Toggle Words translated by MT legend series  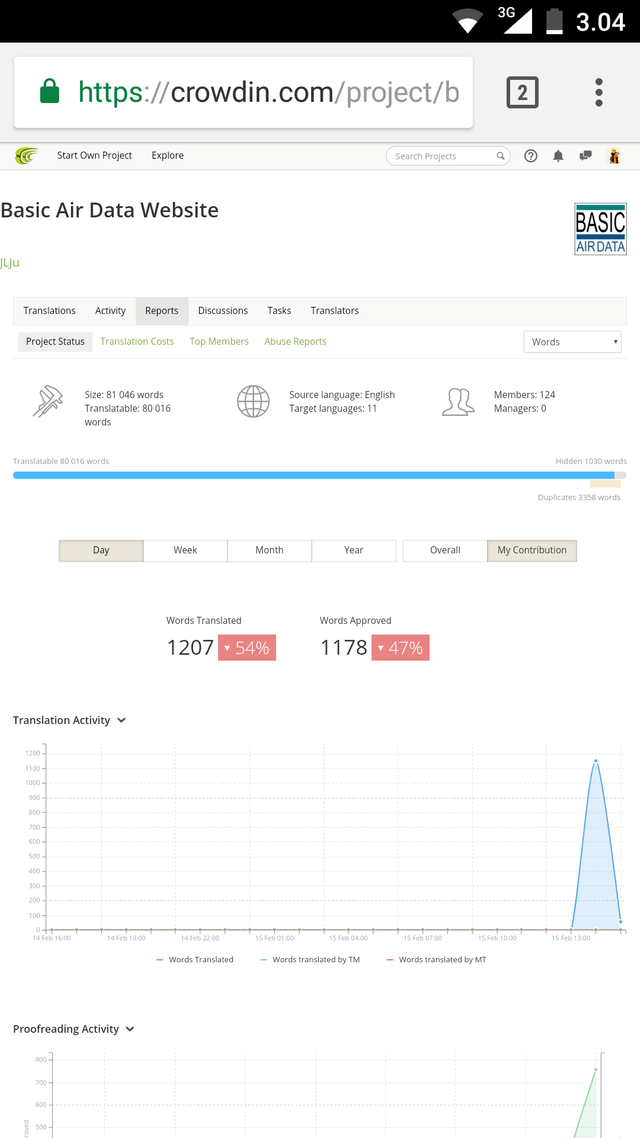coord(436,959)
